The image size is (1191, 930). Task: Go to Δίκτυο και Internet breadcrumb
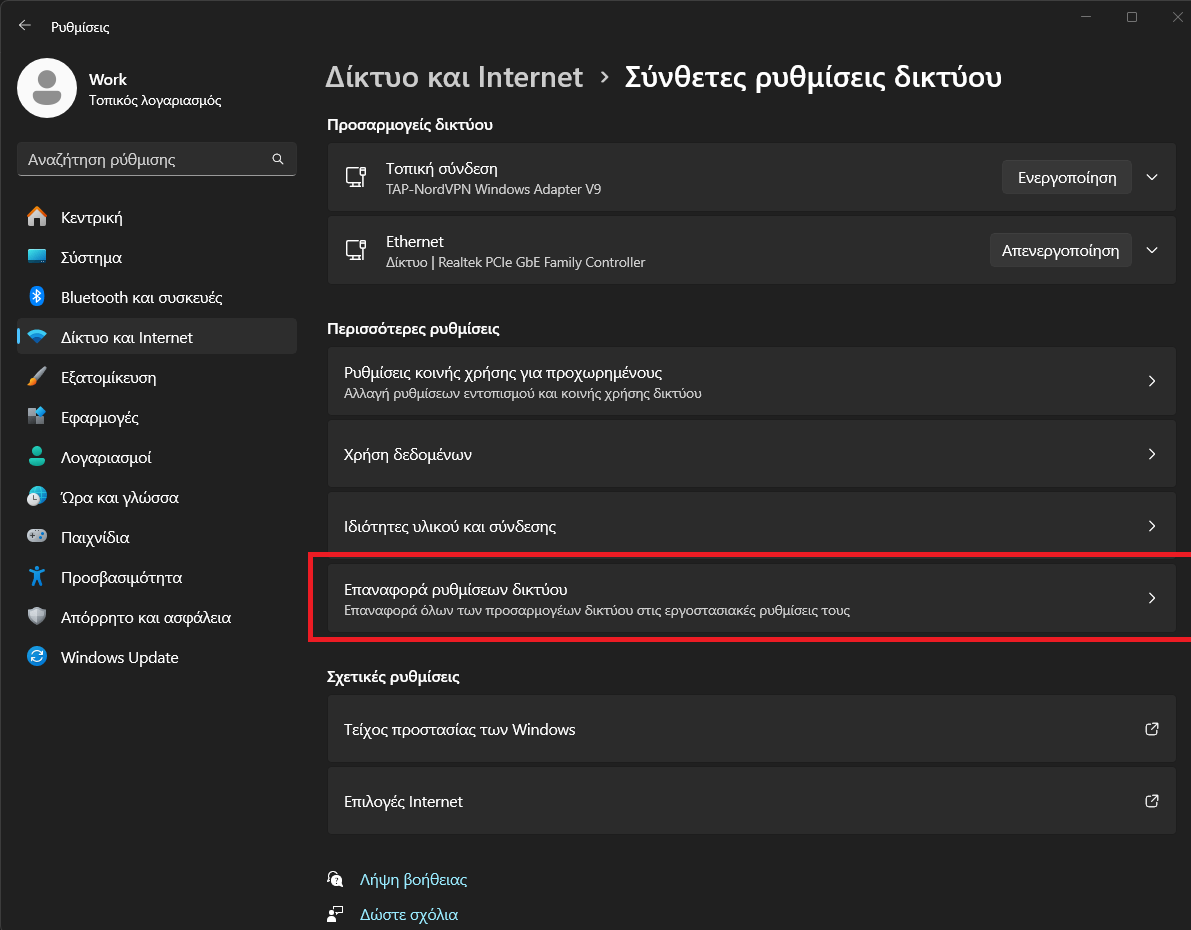click(x=454, y=77)
